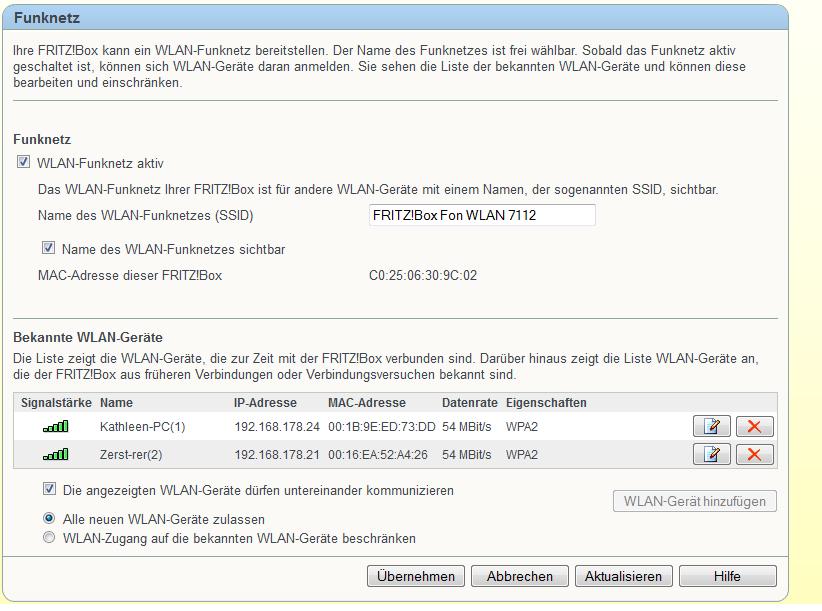Click WPA2 property of Zerst-rer(2)
Screen dimensions: 822x611
522,454
